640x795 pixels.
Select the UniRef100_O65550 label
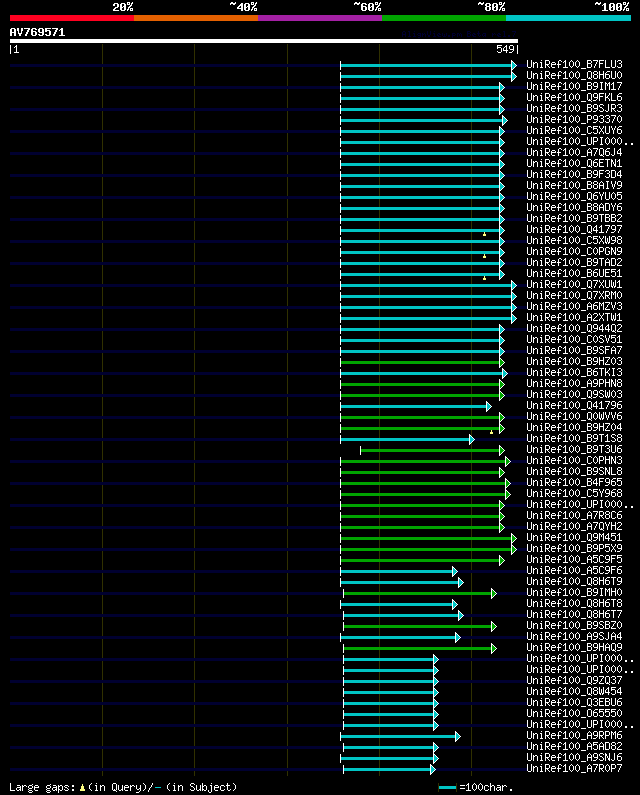click(x=574, y=713)
